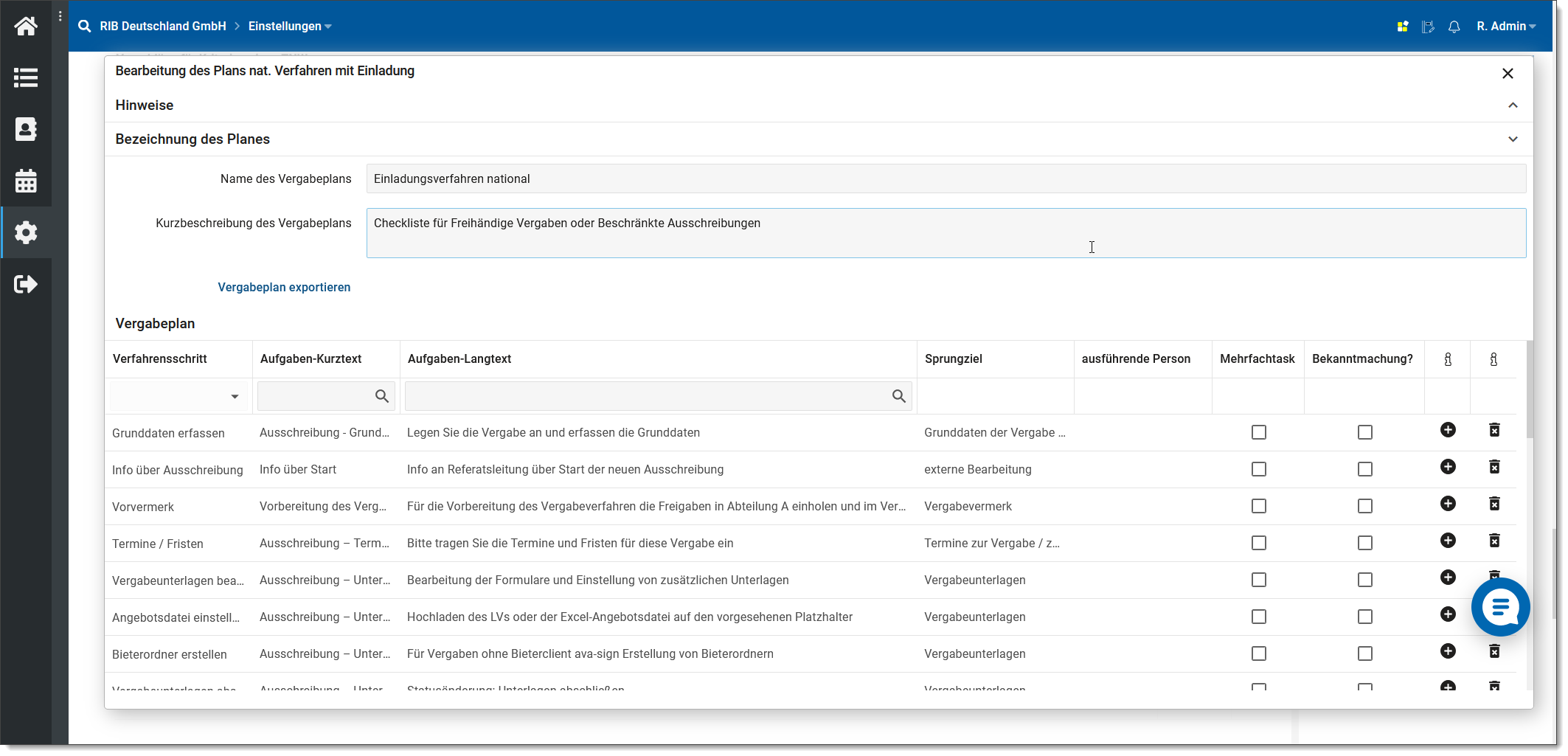Select 'Info über Start' Kurztext cell
This screenshot has height=756, width=1568.
pyautogui.click(x=297, y=469)
